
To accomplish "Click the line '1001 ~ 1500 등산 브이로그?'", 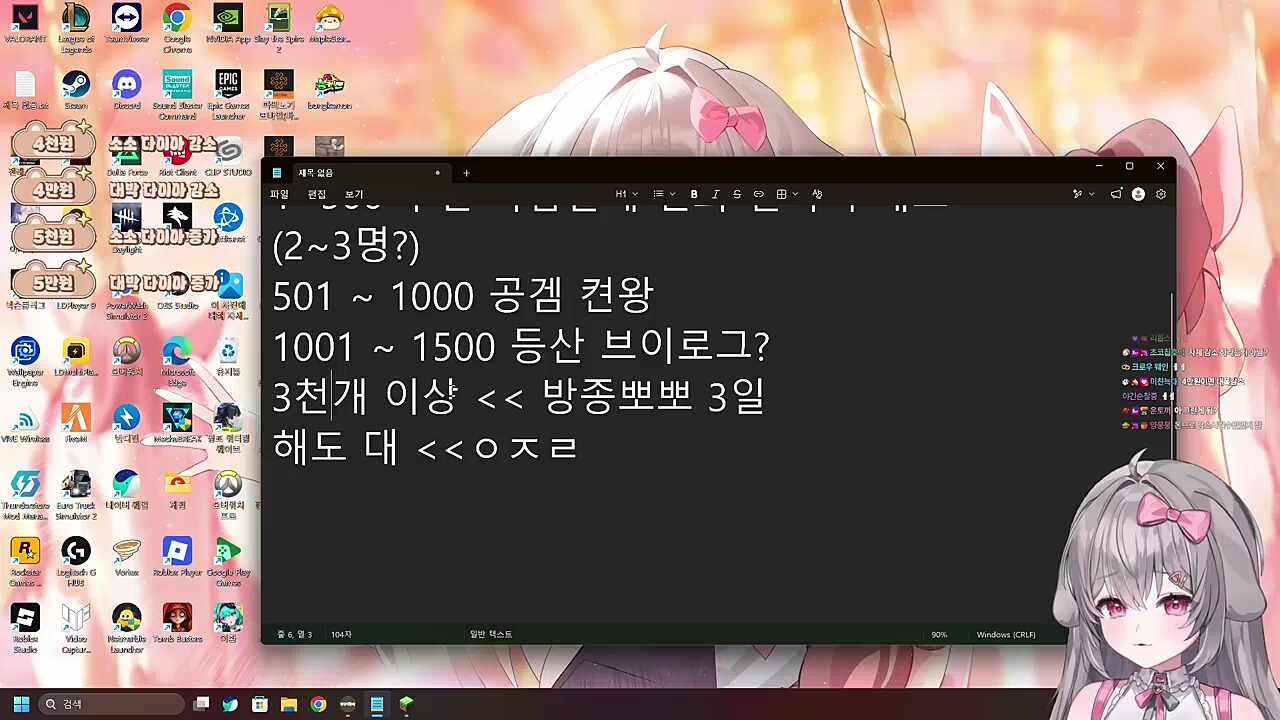I will [521, 346].
